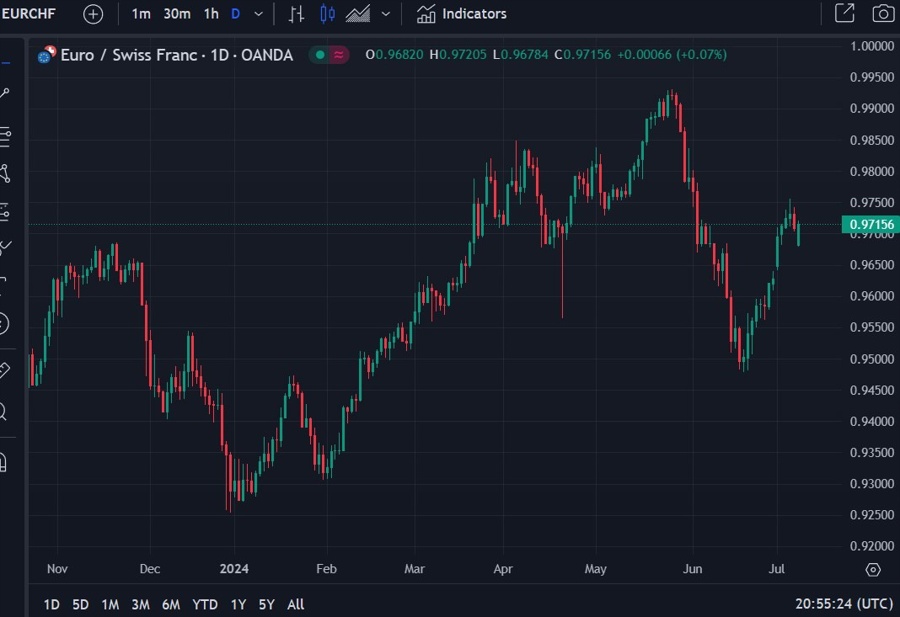Click the low value L0.96784
The height and width of the screenshot is (617, 900).
tap(521, 55)
